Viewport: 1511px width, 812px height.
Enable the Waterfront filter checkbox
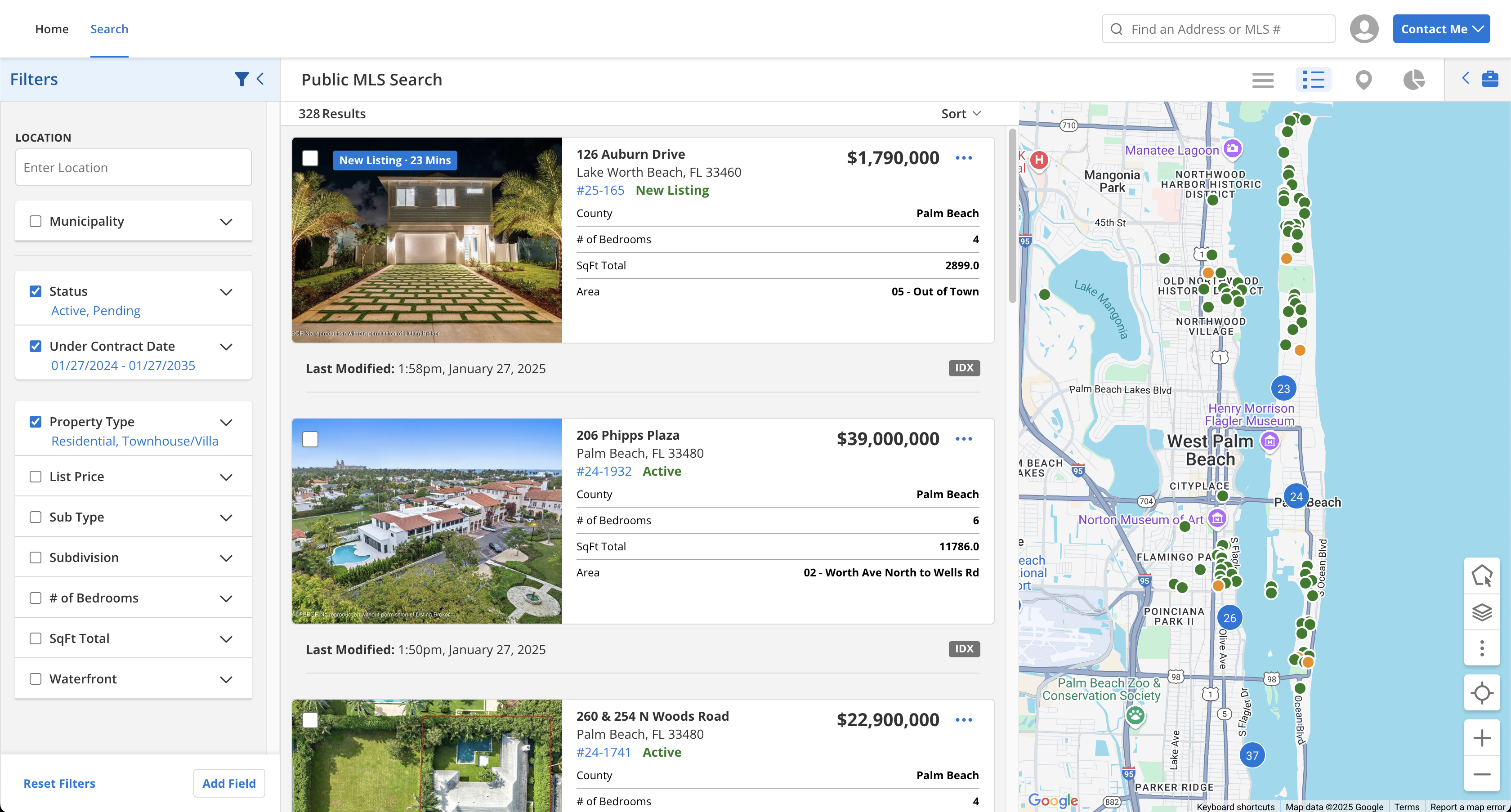pos(36,679)
